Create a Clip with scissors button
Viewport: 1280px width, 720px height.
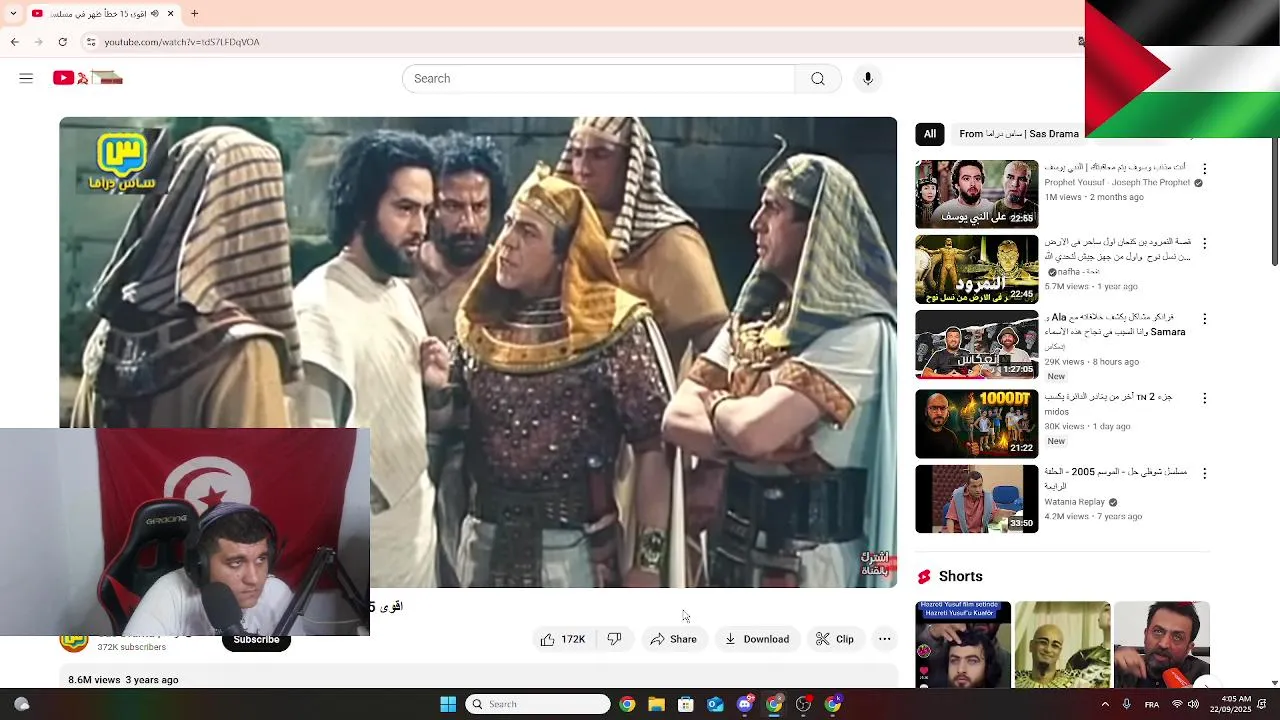tap(835, 639)
